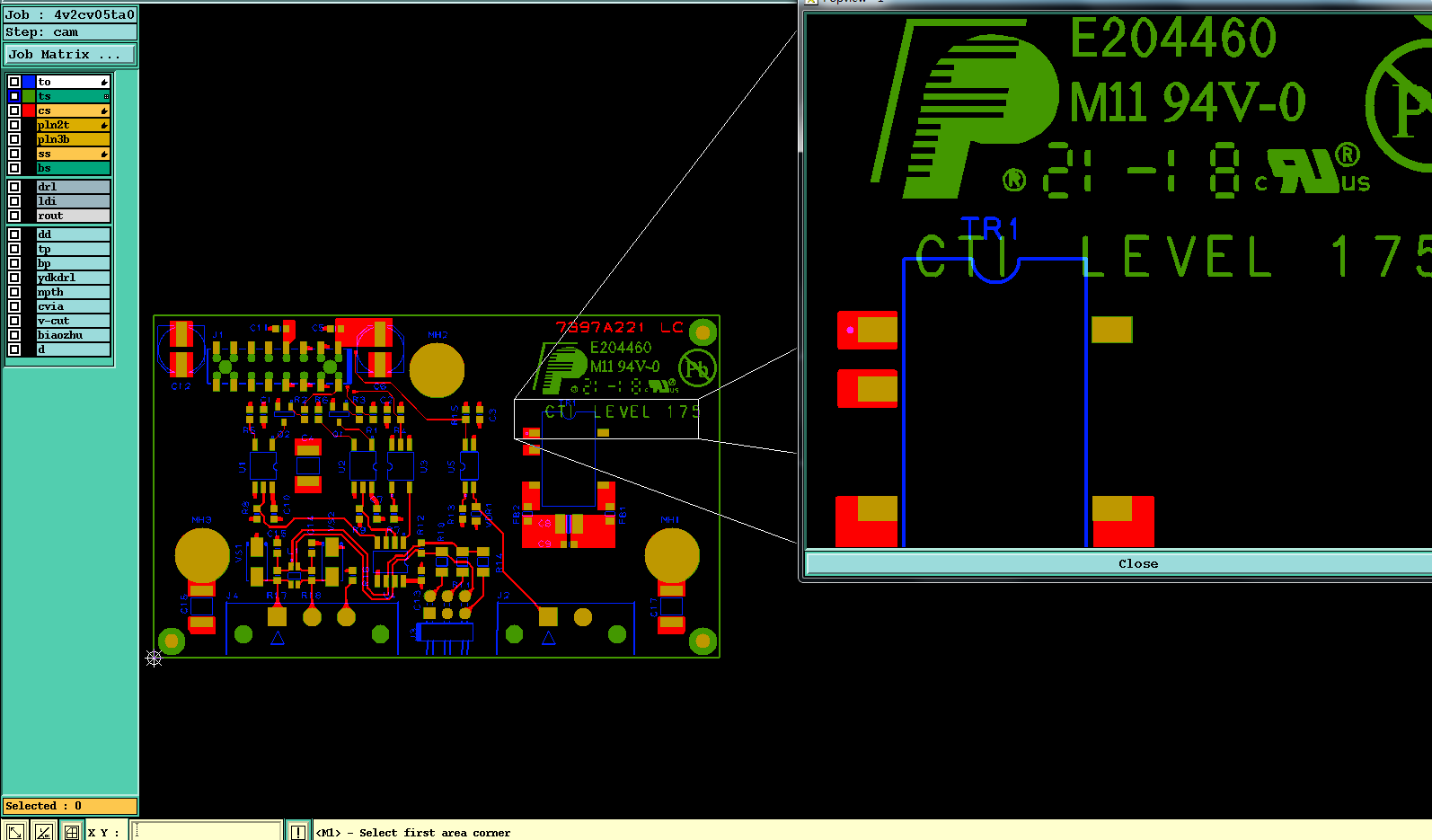The height and width of the screenshot is (840, 1432).
Task: Click the grid icon on the ts layer
Action: [106, 96]
